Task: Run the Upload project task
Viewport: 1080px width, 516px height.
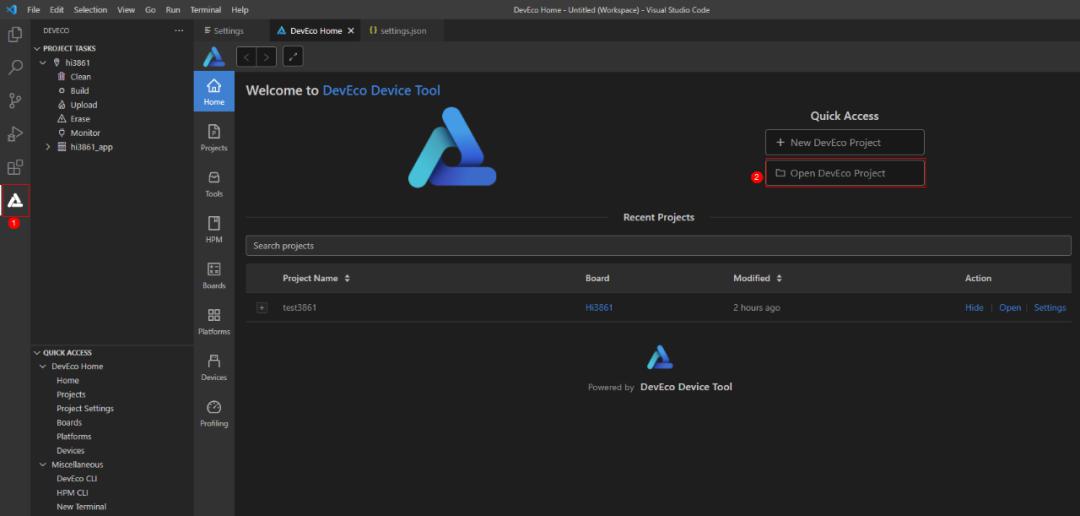Action: [83, 105]
